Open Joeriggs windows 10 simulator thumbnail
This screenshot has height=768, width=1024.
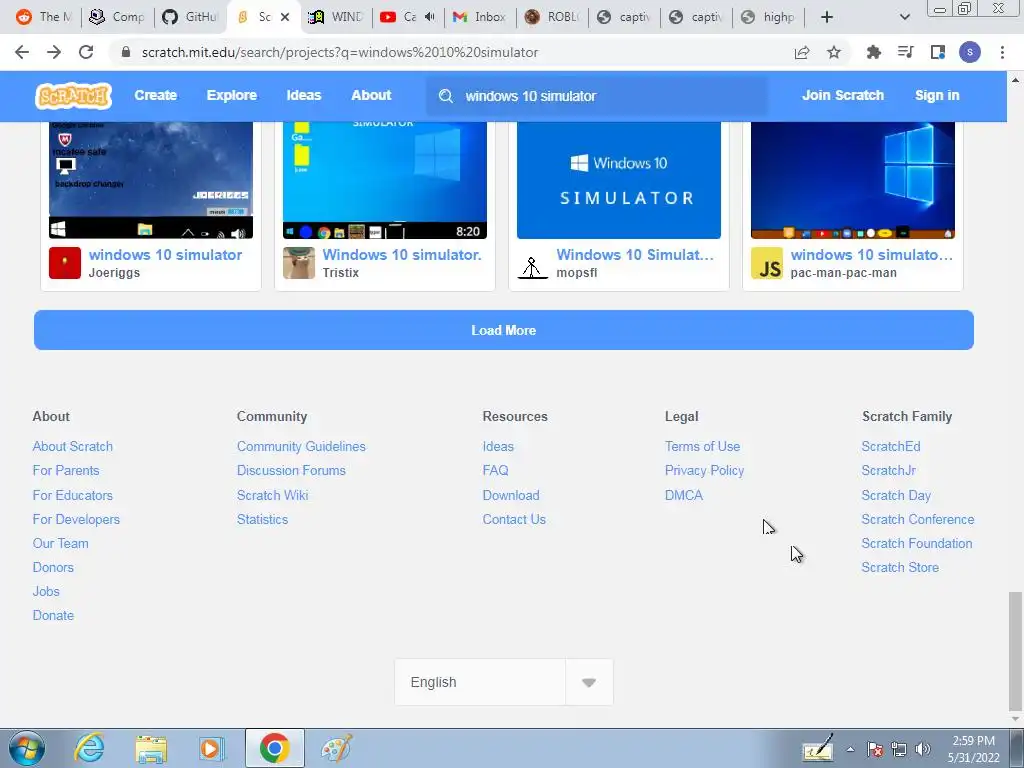pyautogui.click(x=151, y=180)
